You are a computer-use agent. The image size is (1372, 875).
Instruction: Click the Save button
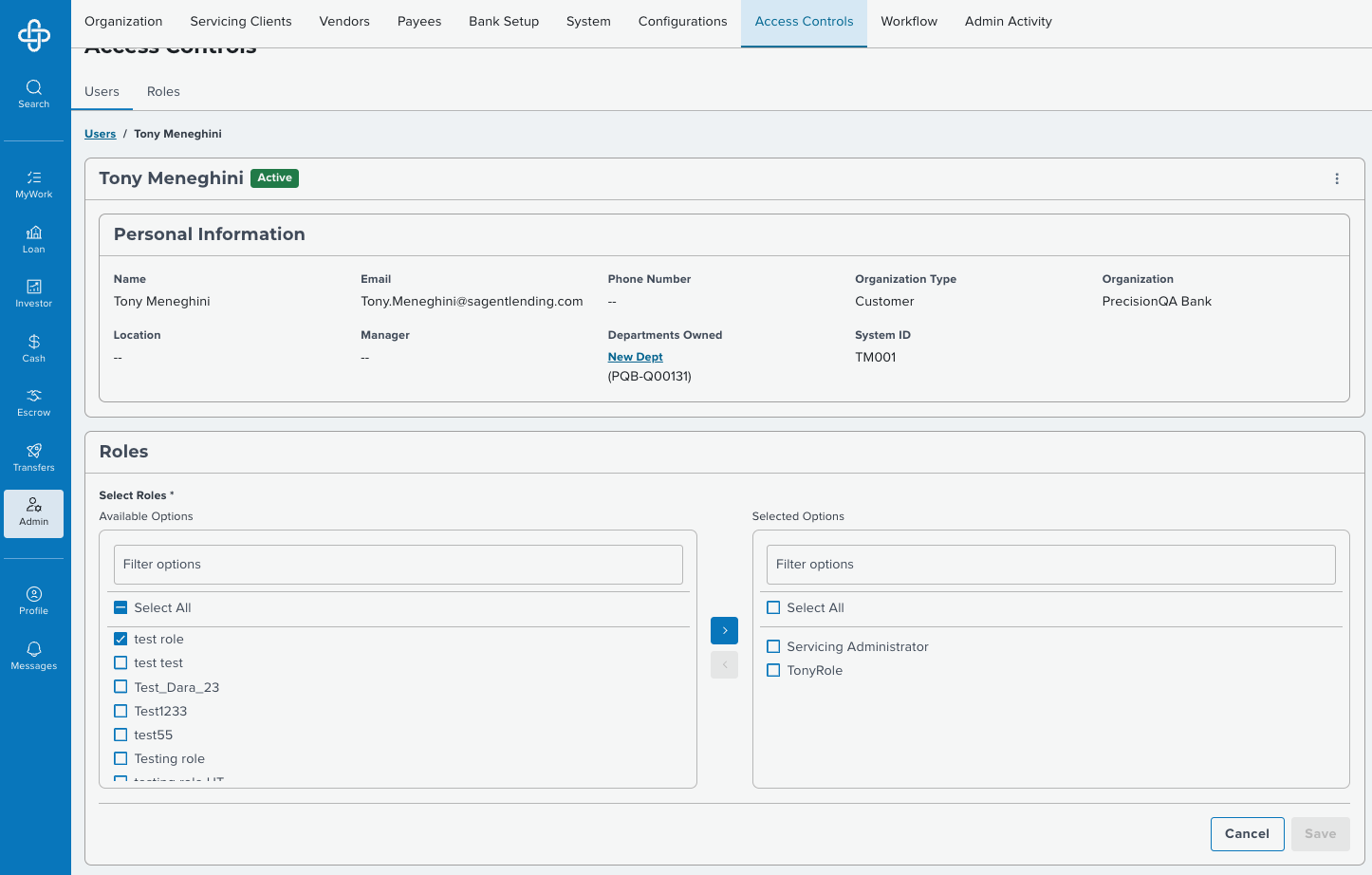1320,834
